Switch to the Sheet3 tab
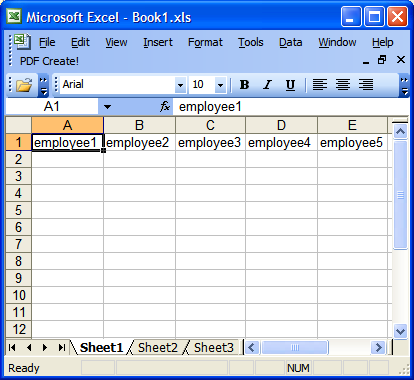414x380 pixels. click(x=214, y=348)
